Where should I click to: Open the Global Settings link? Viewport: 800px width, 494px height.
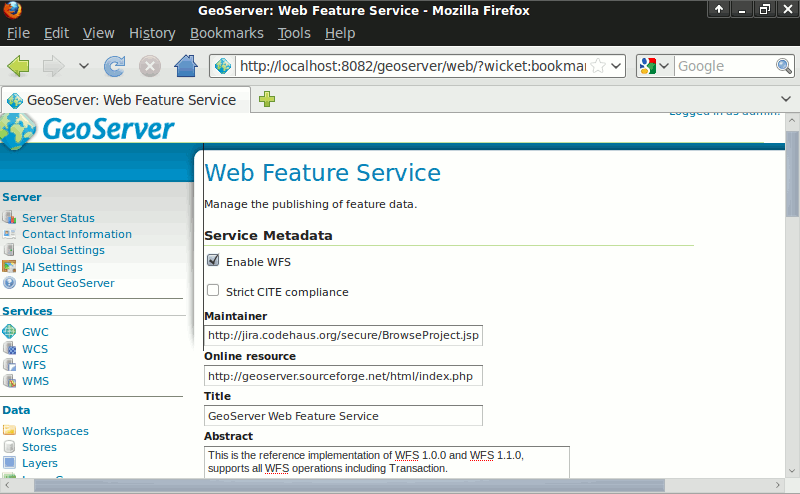pos(63,250)
